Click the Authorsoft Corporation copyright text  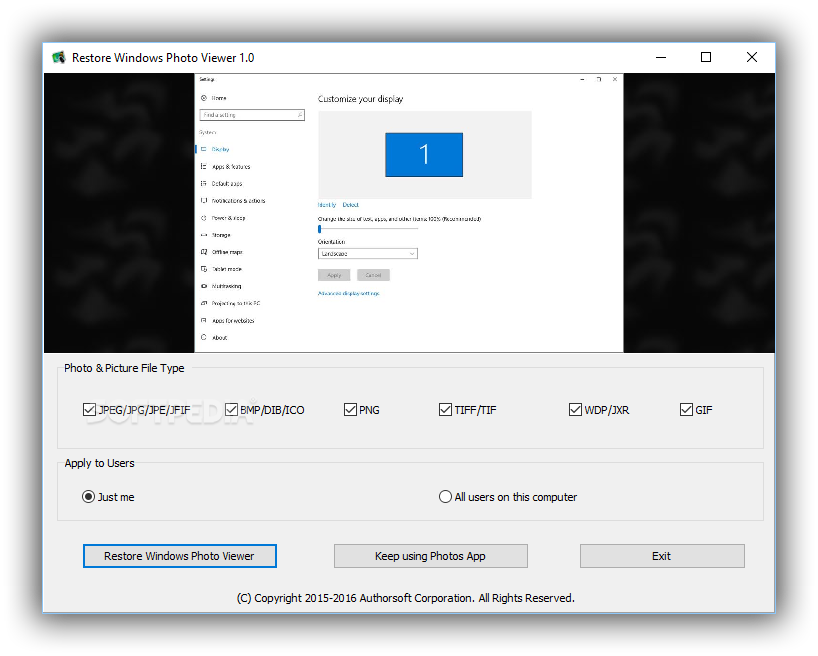point(405,598)
